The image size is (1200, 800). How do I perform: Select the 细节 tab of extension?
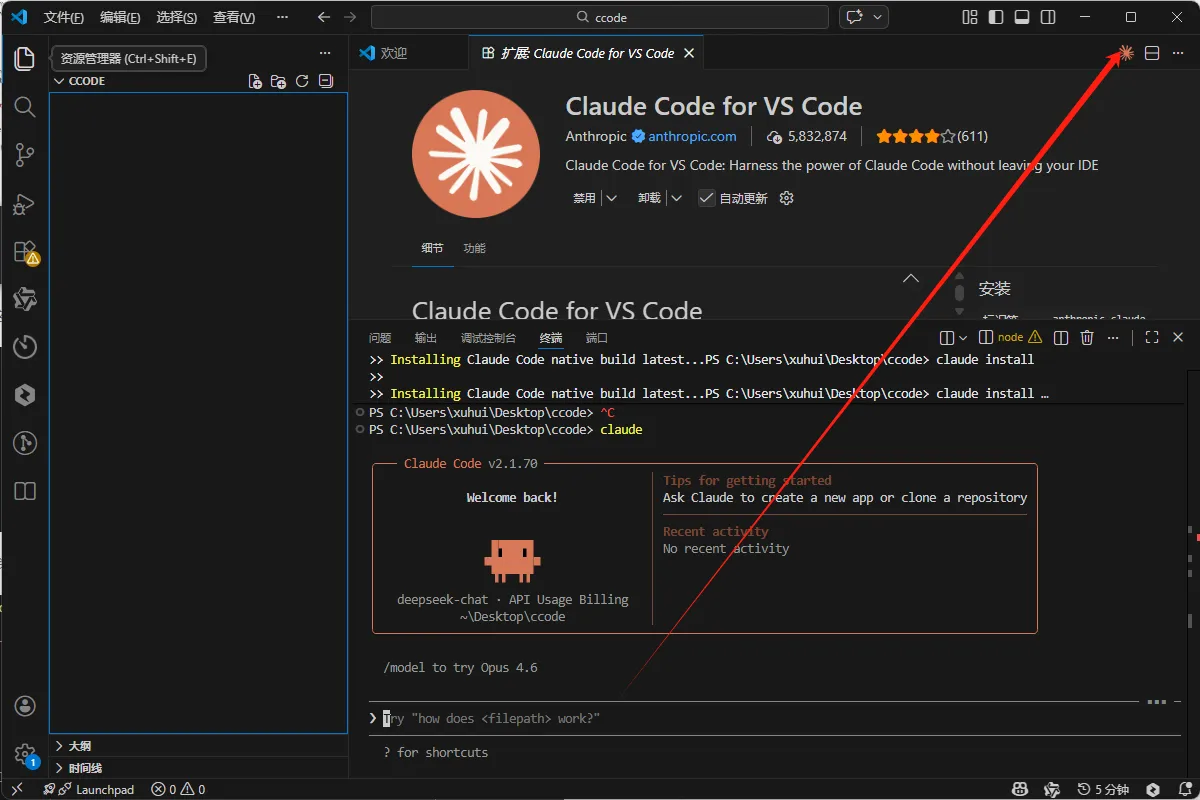[x=432, y=248]
